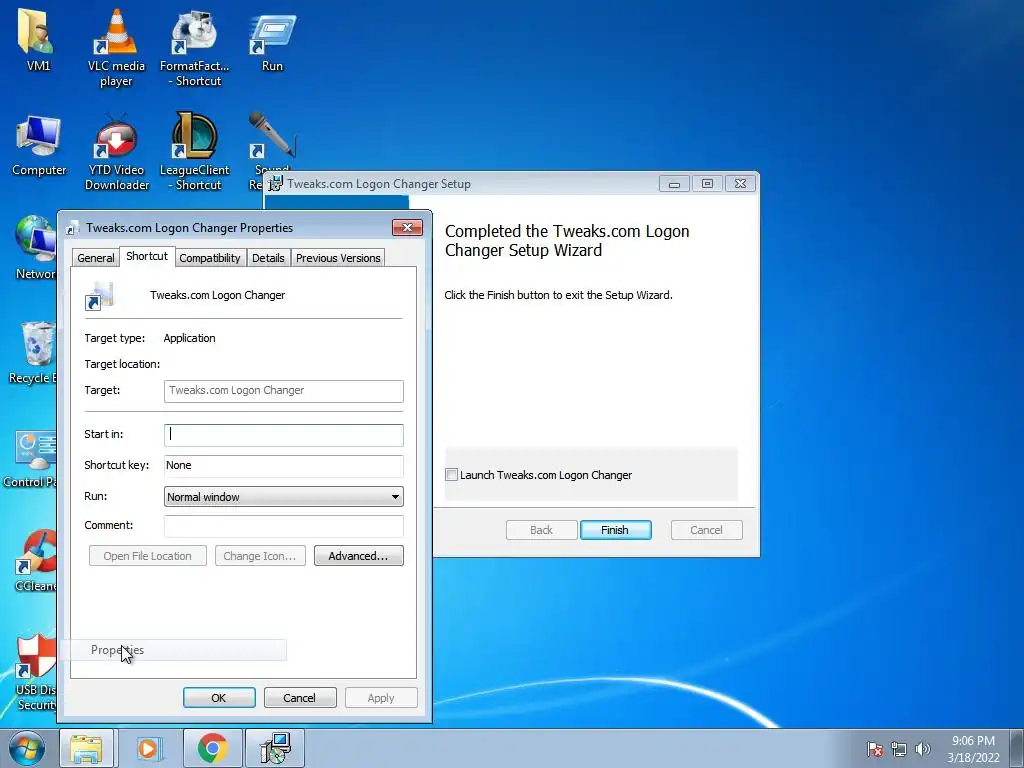The height and width of the screenshot is (768, 1024).
Task: Open the Windows Start orb
Action: point(27,748)
